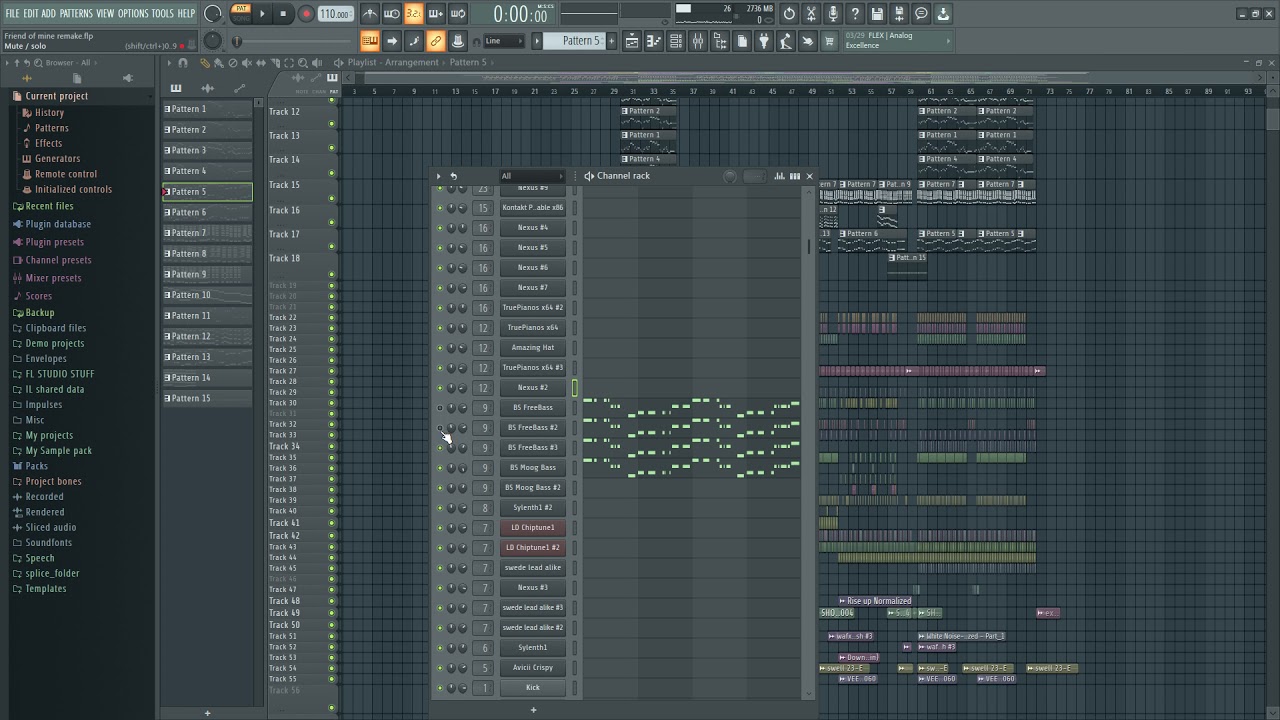The width and height of the screenshot is (1280, 720).
Task: Toggle channel rack graph editor icon
Action: [x=779, y=176]
